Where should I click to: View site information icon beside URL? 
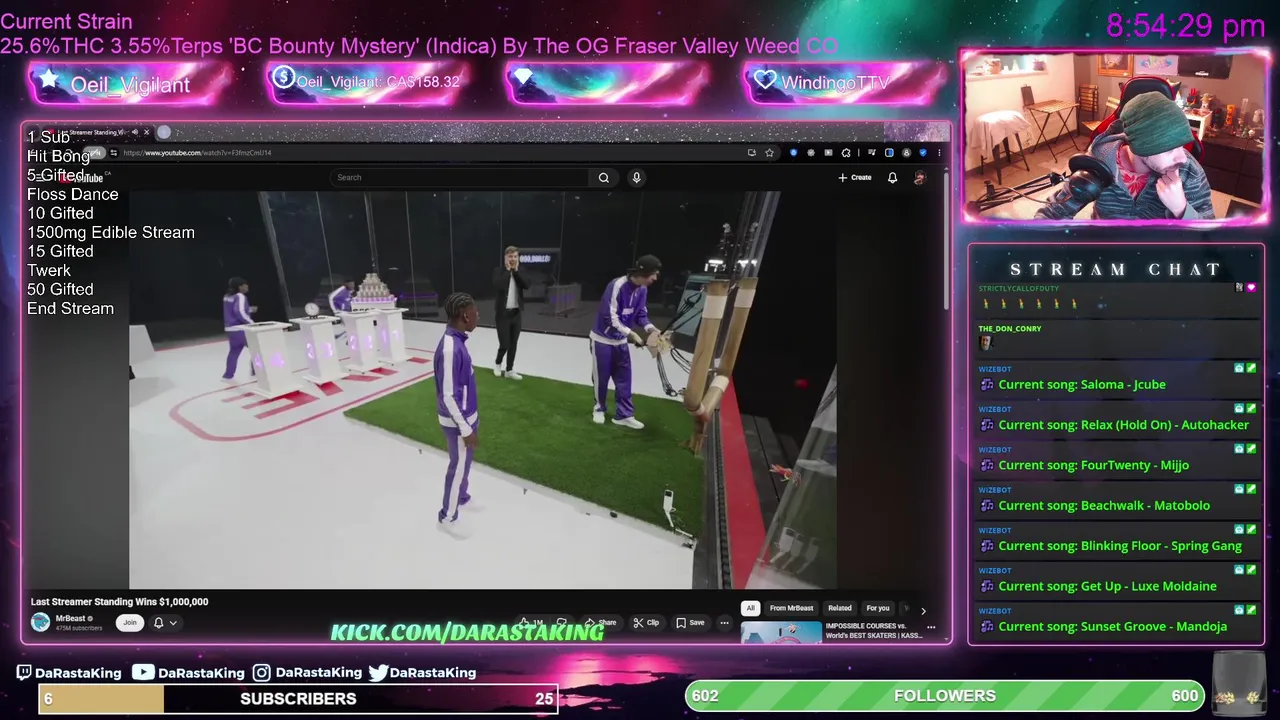pos(113,153)
